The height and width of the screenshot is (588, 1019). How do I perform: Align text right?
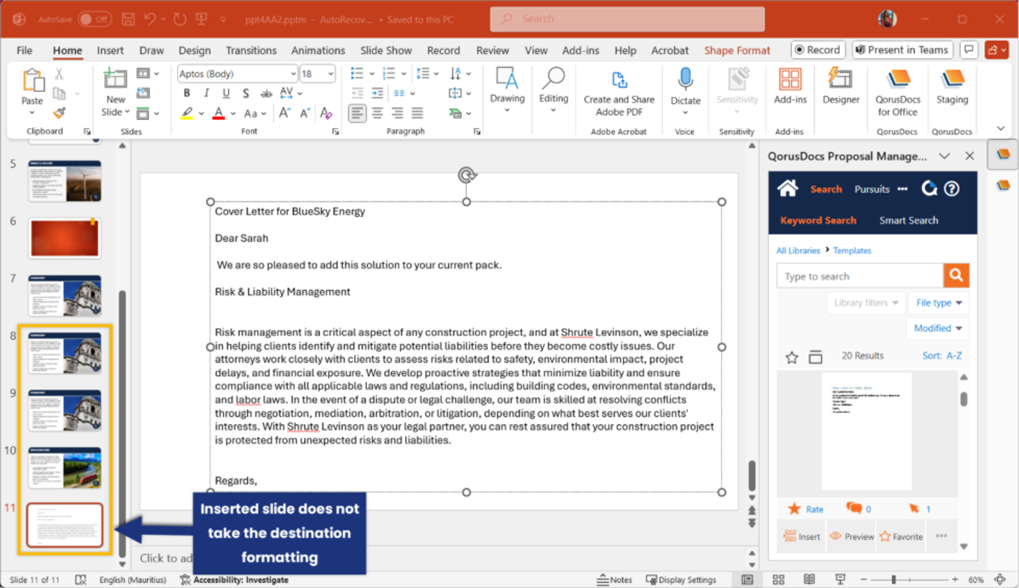[397, 113]
